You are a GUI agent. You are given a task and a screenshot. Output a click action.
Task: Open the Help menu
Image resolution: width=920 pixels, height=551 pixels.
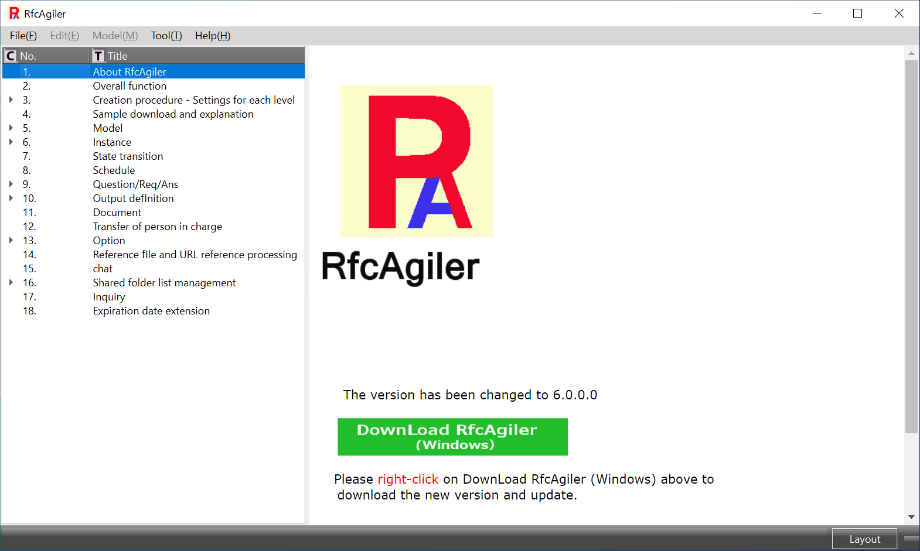212,35
